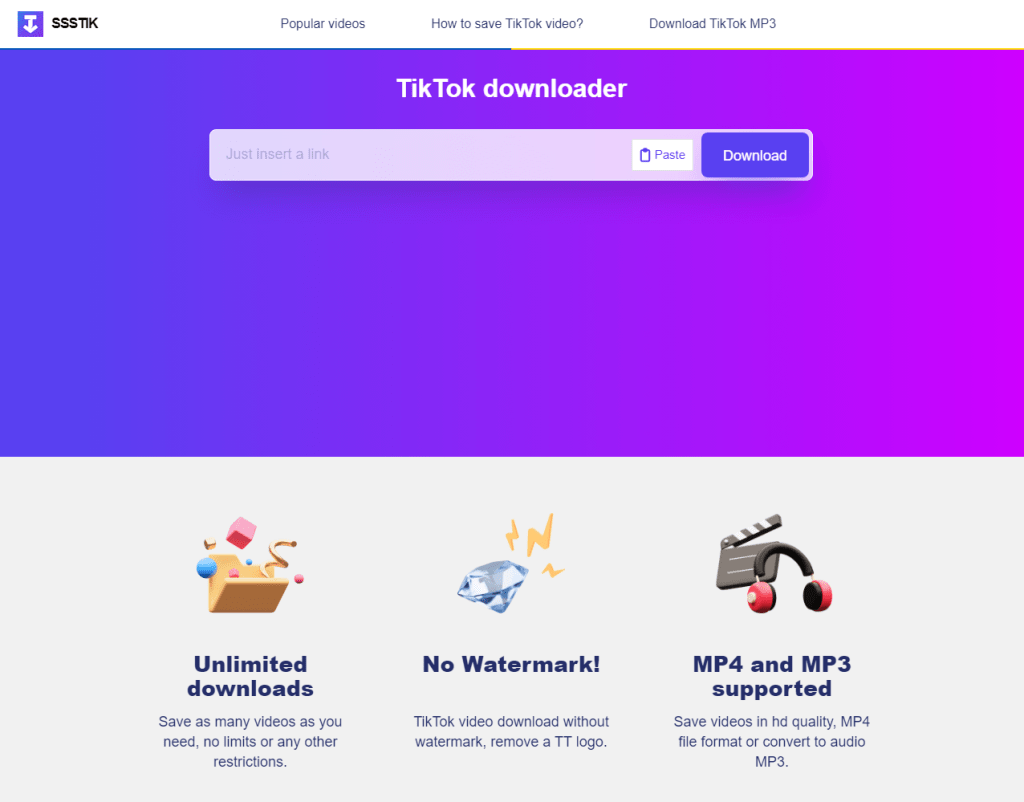Open How to save TikTok video page

507,24
